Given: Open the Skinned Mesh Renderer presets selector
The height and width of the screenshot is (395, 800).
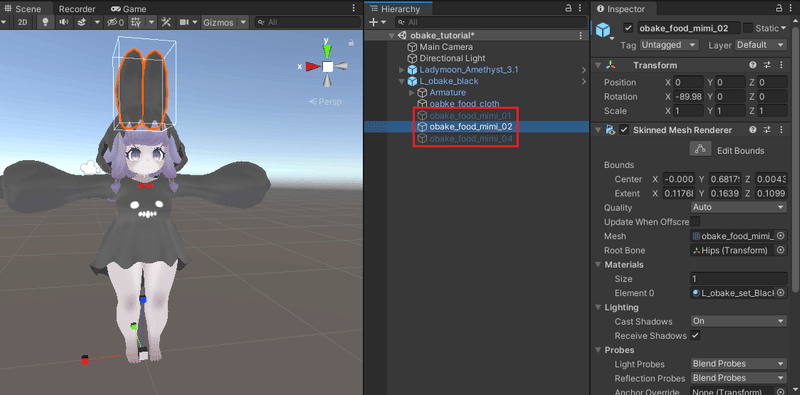Looking at the screenshot, I should click(767, 130).
